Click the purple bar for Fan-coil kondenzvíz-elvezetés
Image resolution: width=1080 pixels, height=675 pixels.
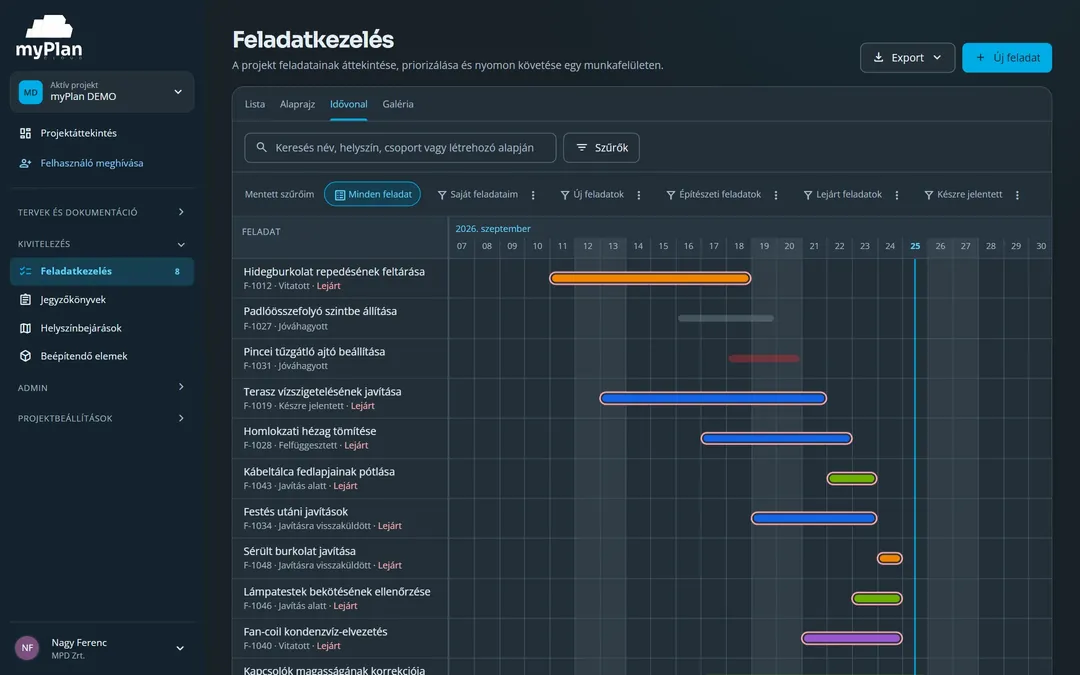pos(852,638)
